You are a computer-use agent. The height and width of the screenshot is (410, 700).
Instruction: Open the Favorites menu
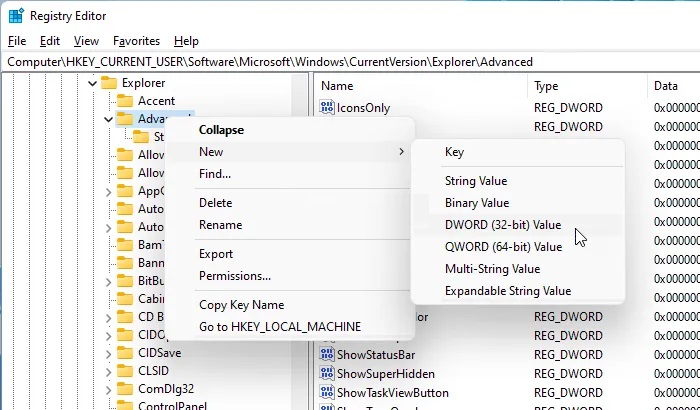136,41
